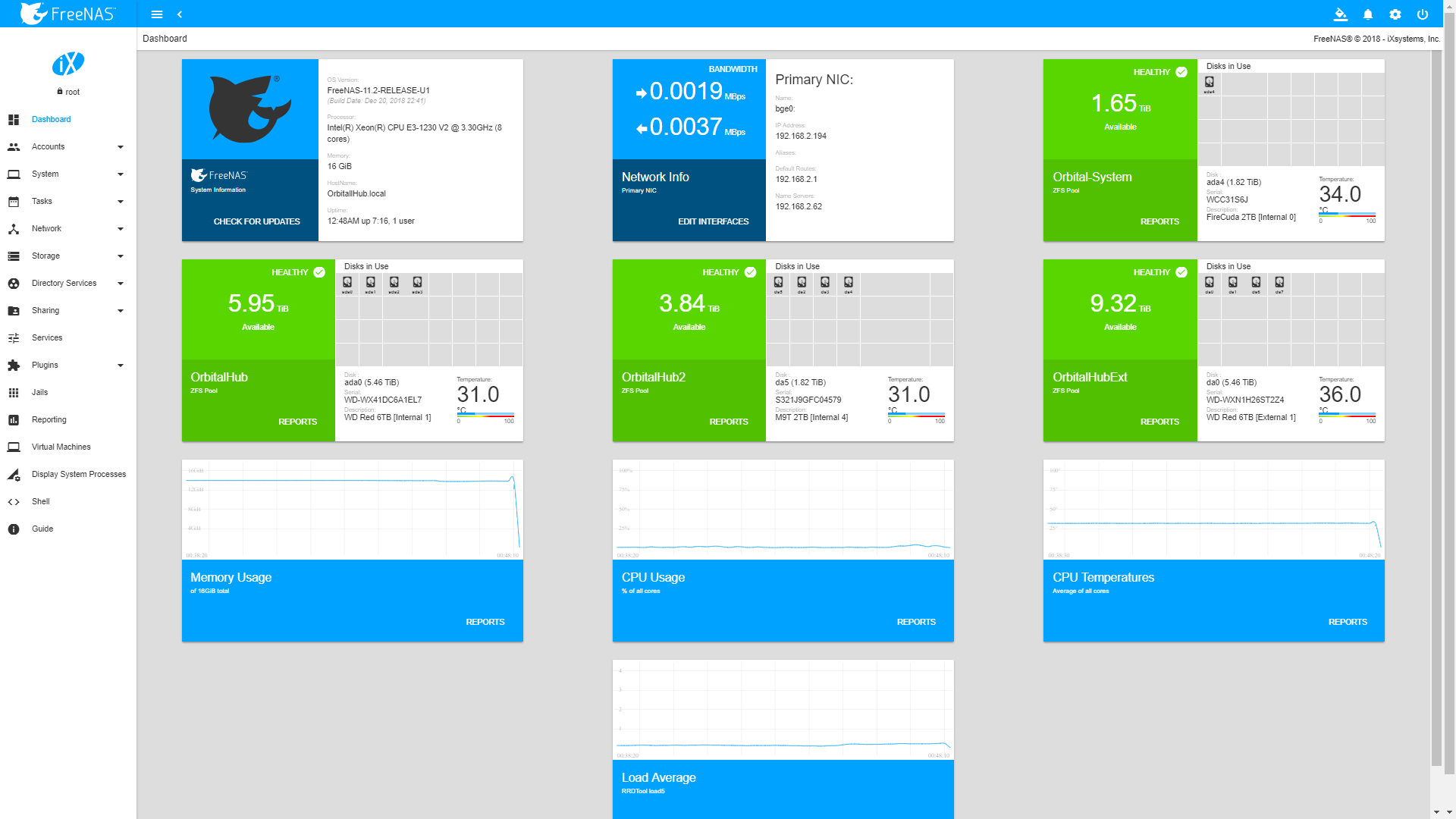Select disk ada0 in OrbitalHub pool
The width and height of the screenshot is (1456, 819).
347,284
